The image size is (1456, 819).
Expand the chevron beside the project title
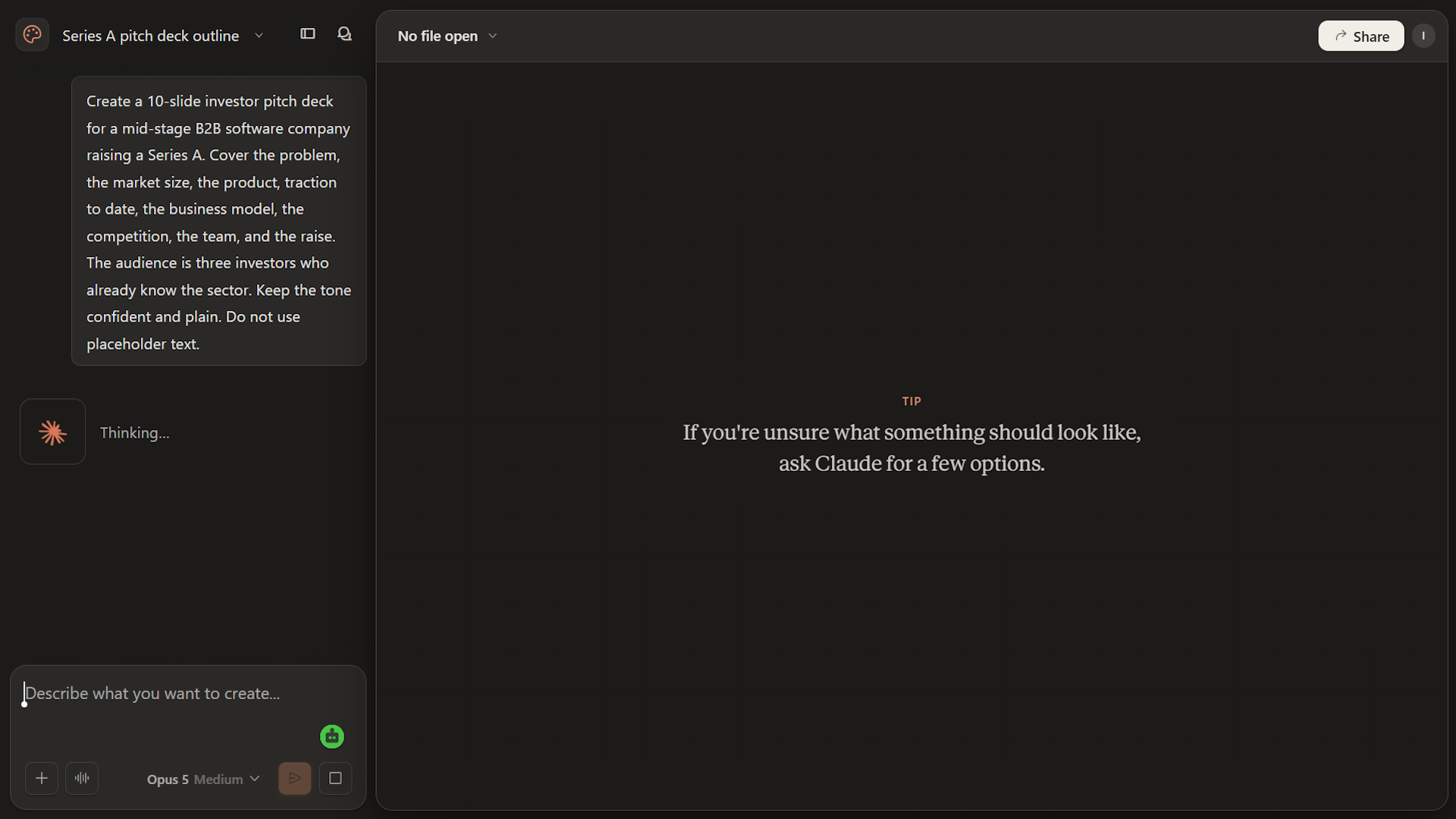tap(259, 36)
